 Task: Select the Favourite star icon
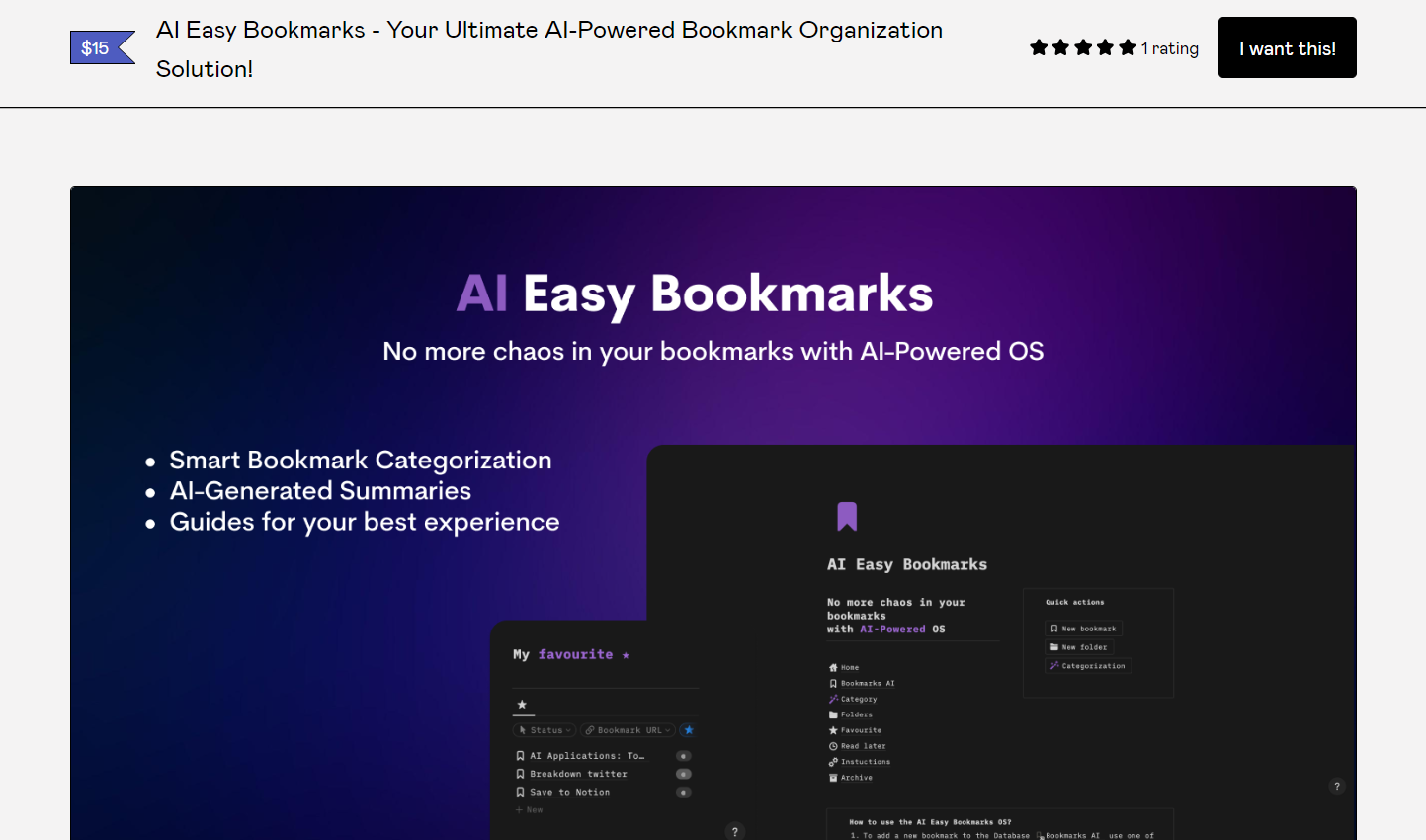(833, 730)
